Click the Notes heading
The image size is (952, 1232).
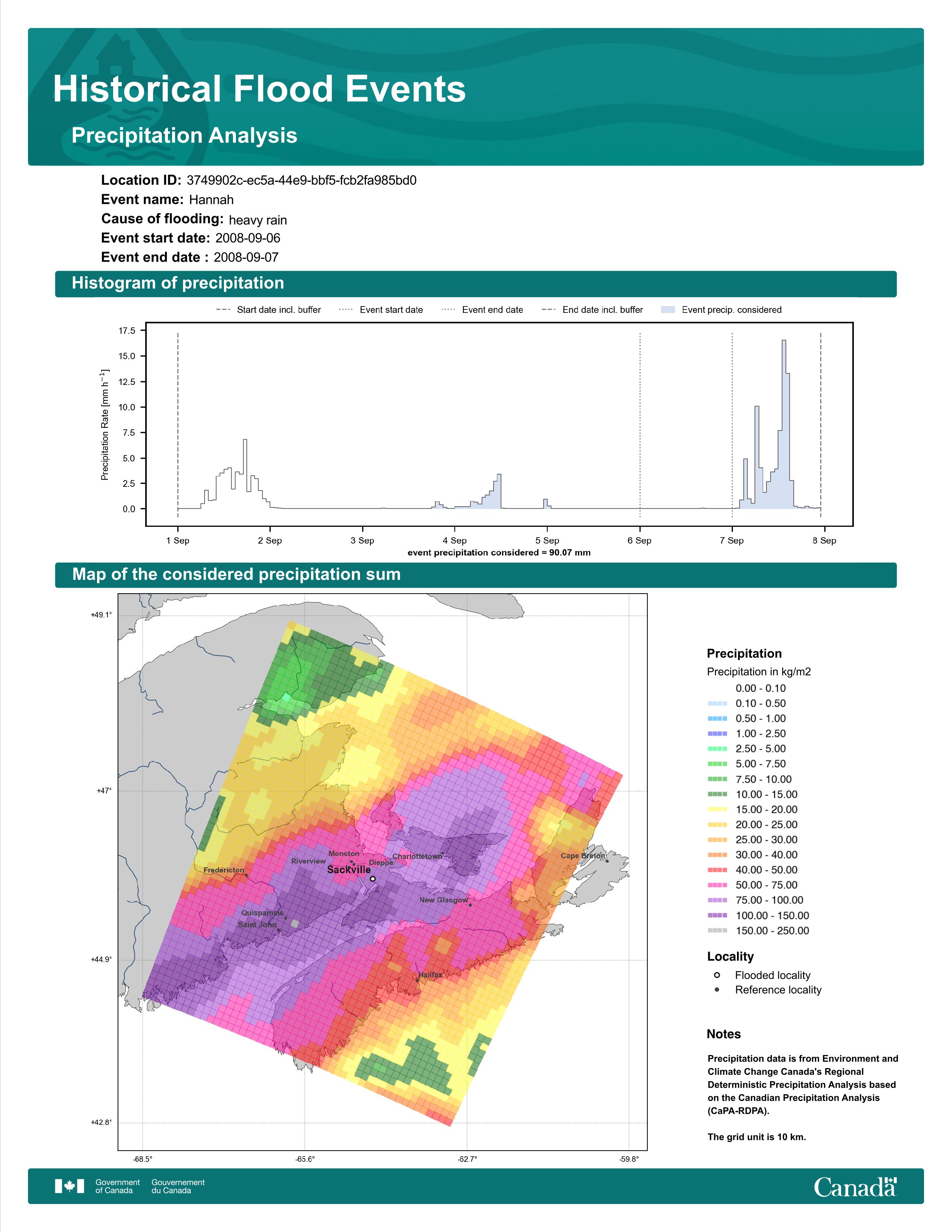coord(724,1034)
